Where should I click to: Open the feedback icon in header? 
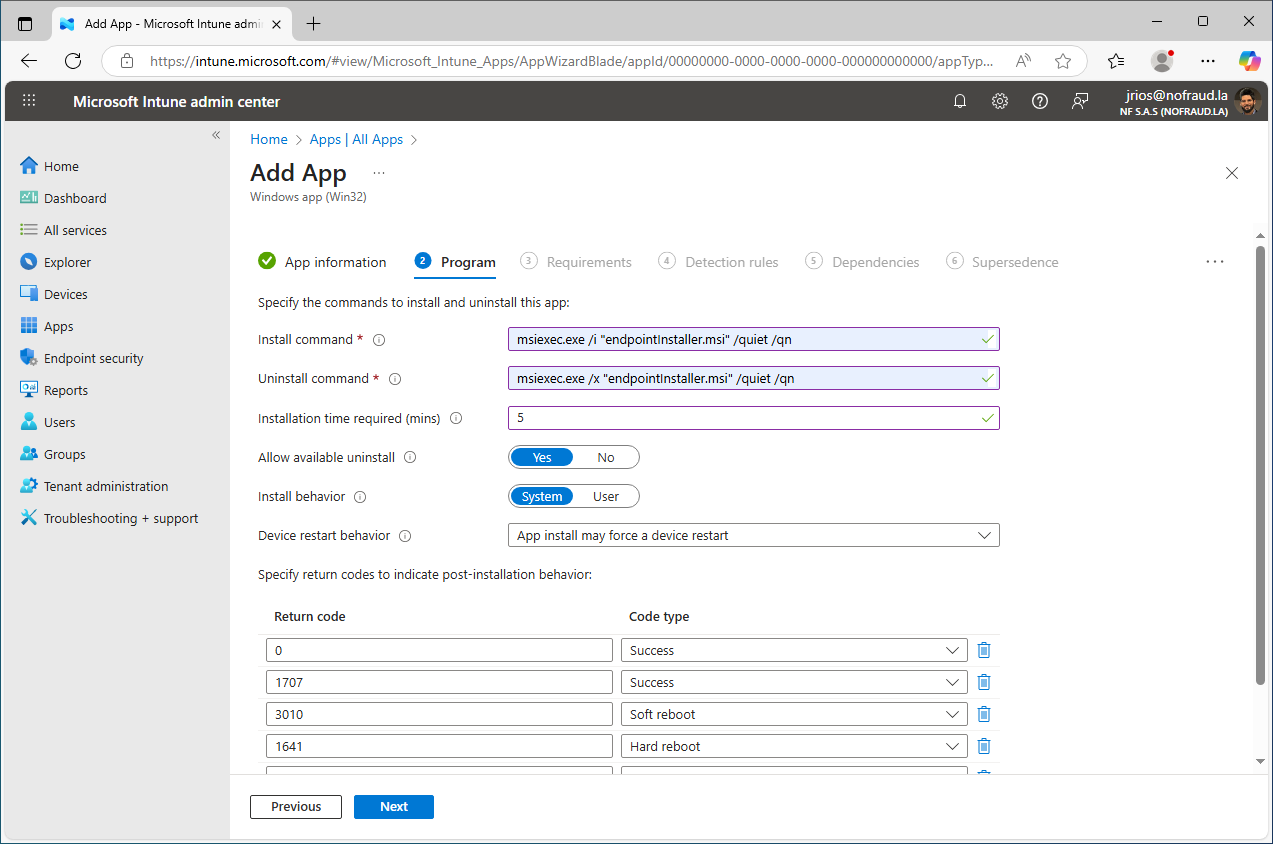click(1080, 101)
